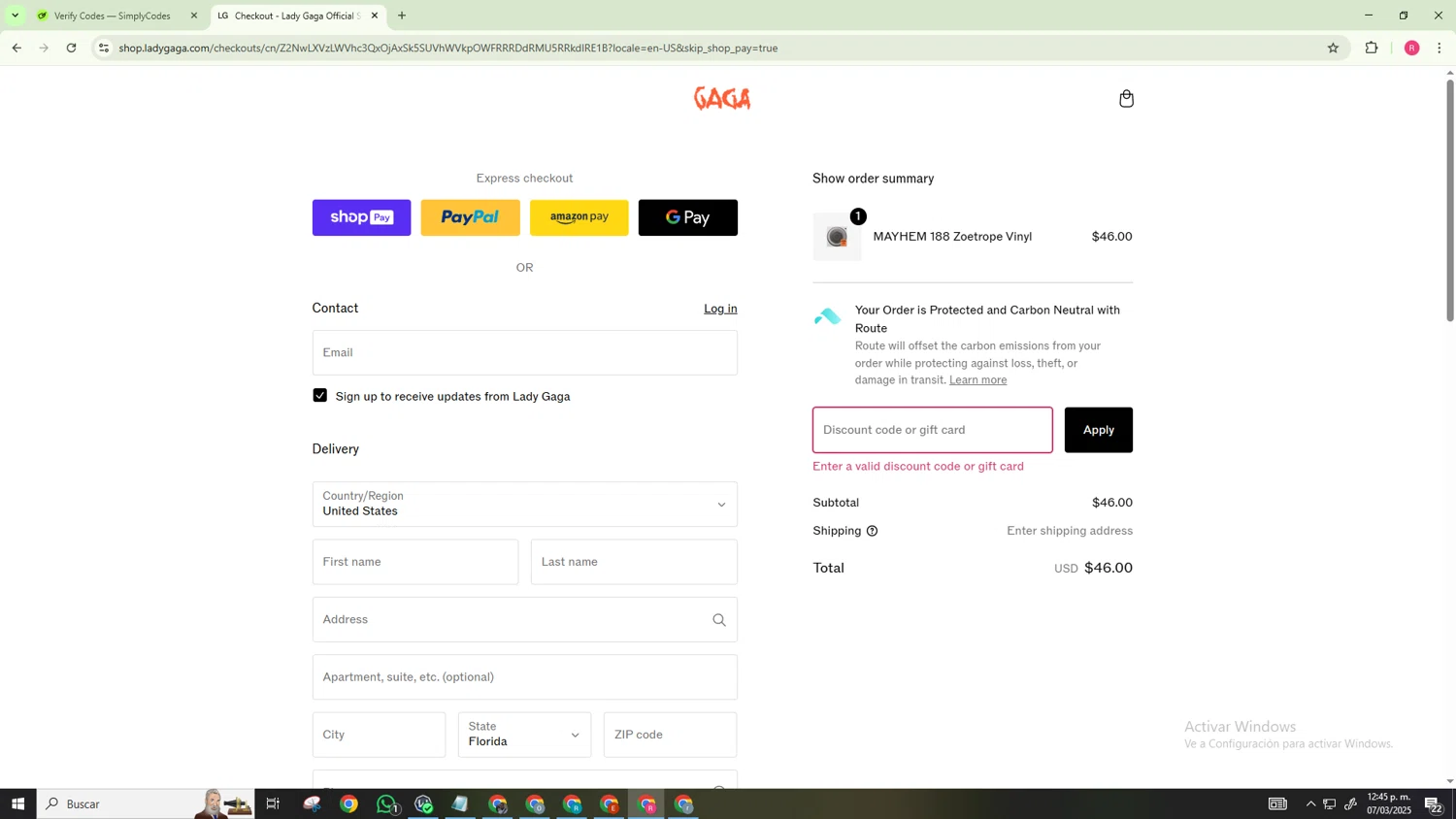Pay with PayPal button

pos(470,217)
